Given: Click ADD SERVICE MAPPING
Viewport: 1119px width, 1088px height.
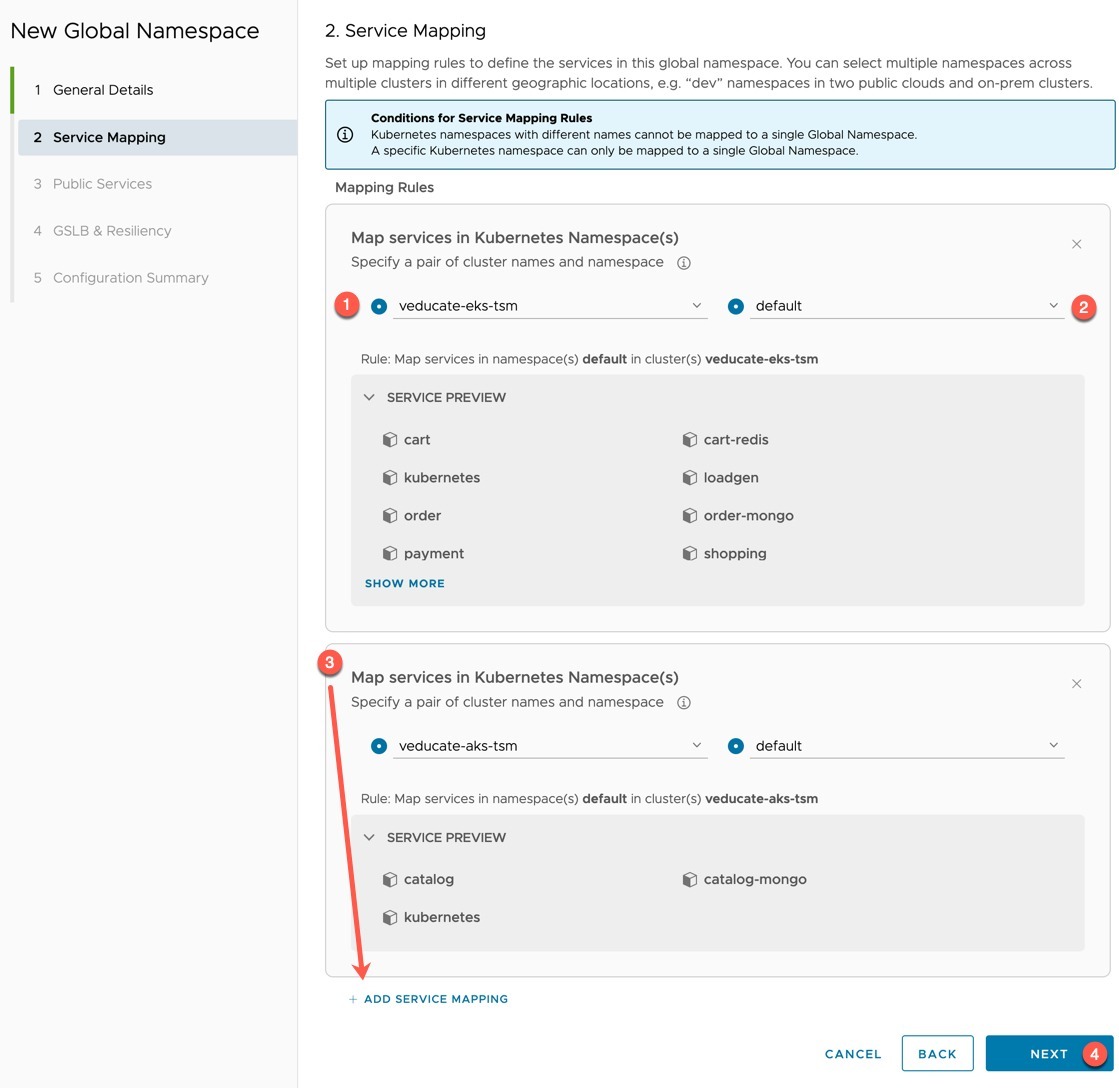Looking at the screenshot, I should click(436, 1000).
